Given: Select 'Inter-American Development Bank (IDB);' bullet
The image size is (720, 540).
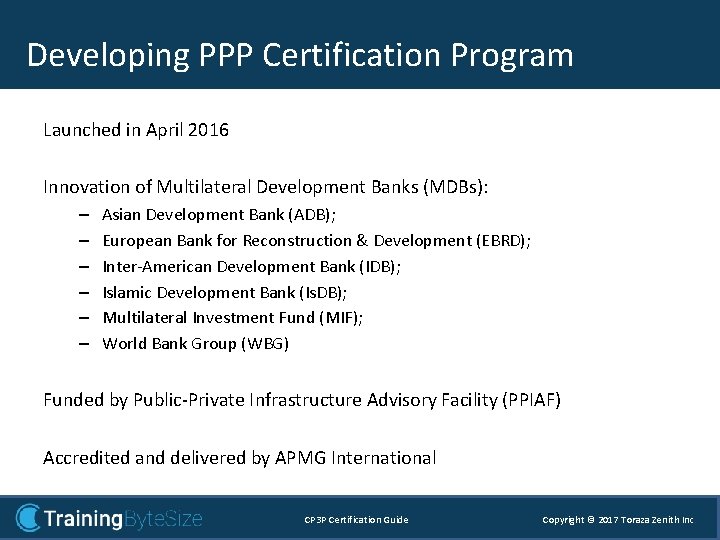Looking at the screenshot, I should point(251,267).
